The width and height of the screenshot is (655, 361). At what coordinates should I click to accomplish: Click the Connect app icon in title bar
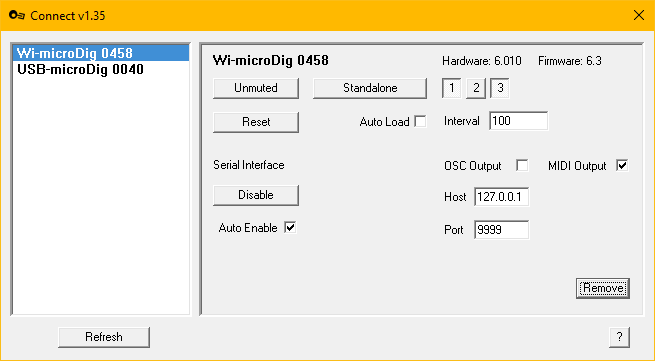[x=17, y=15]
